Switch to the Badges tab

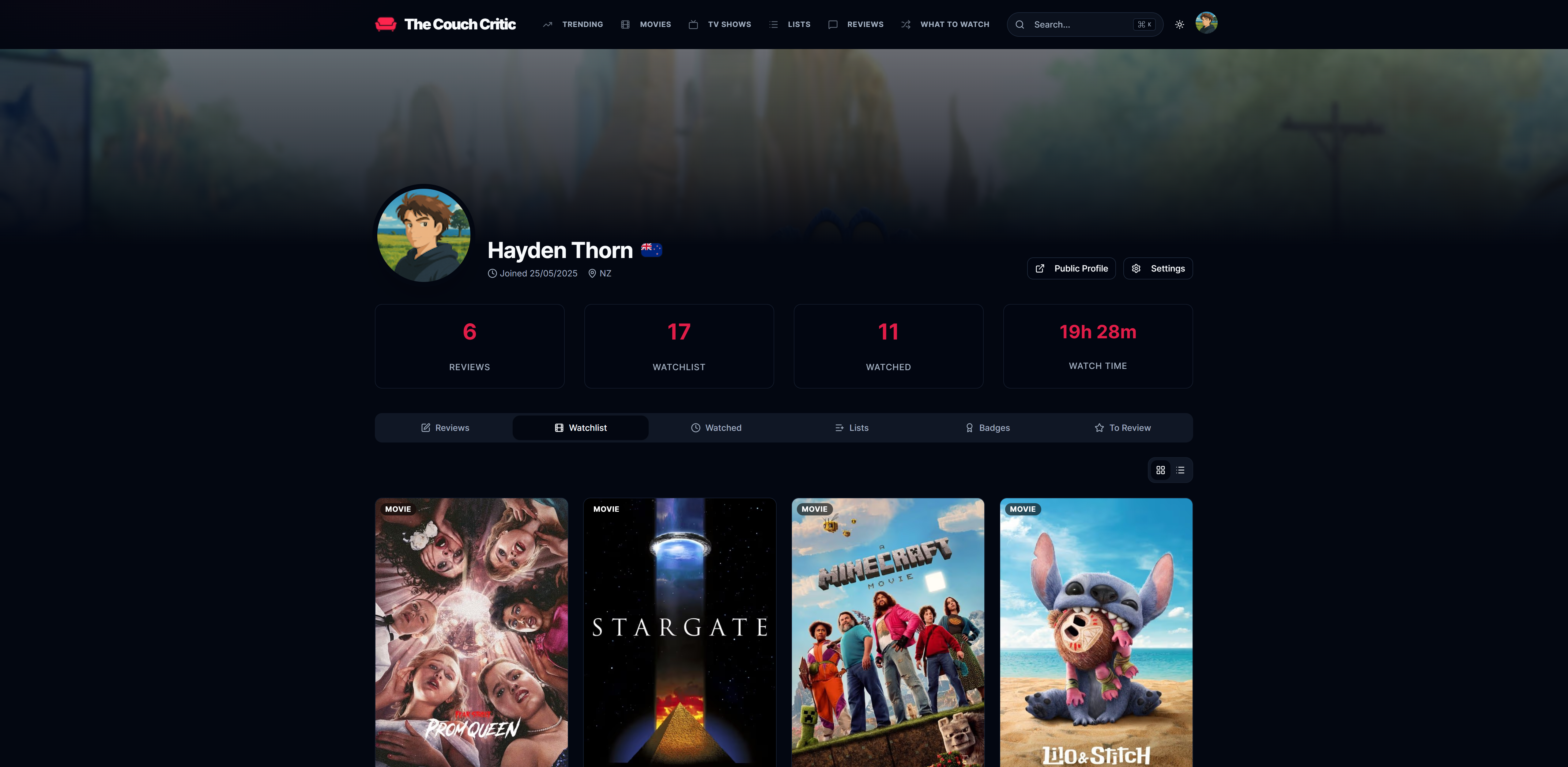(x=987, y=428)
